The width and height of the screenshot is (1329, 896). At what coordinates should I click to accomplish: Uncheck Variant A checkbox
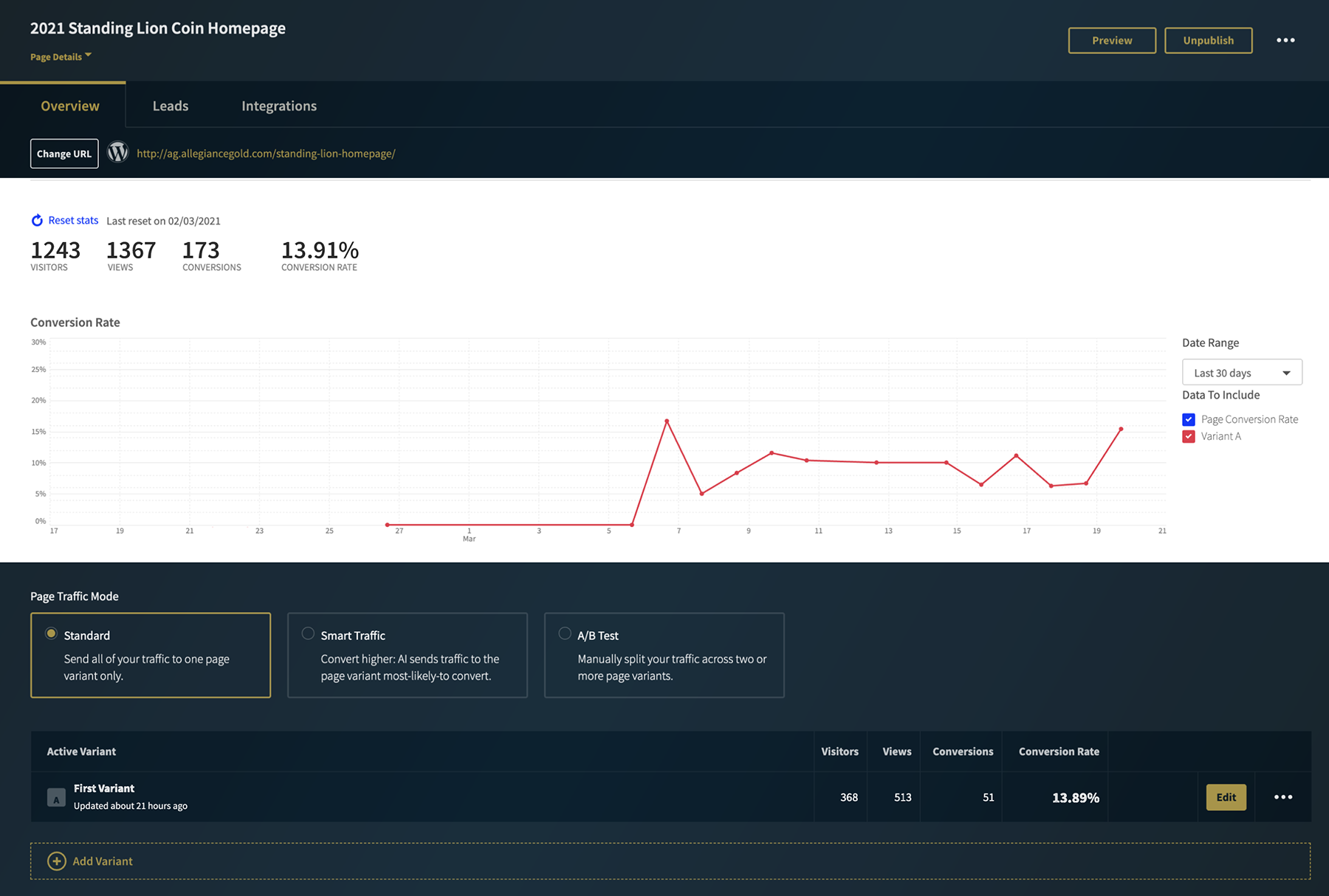[x=1189, y=436]
